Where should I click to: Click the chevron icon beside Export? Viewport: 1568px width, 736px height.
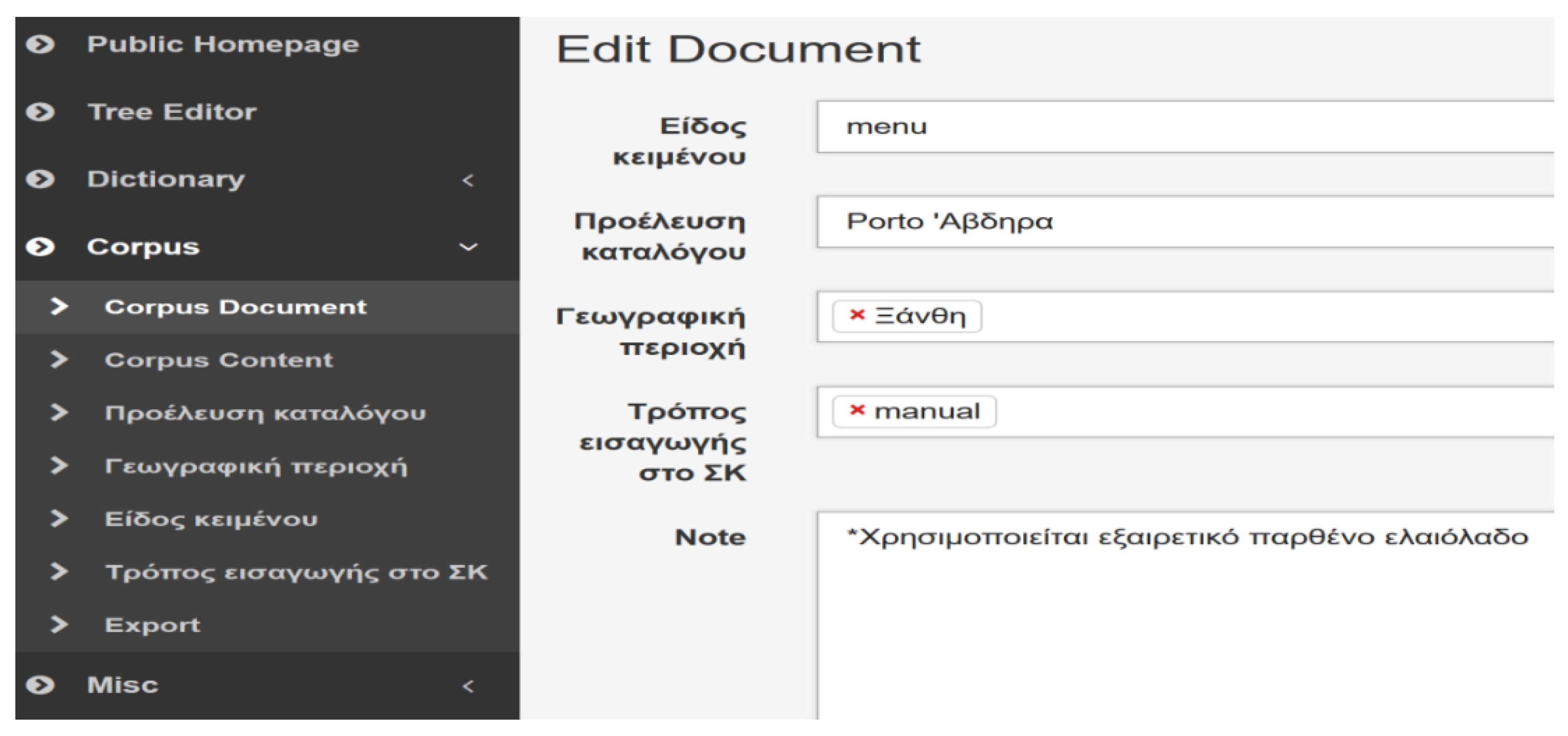point(59,625)
